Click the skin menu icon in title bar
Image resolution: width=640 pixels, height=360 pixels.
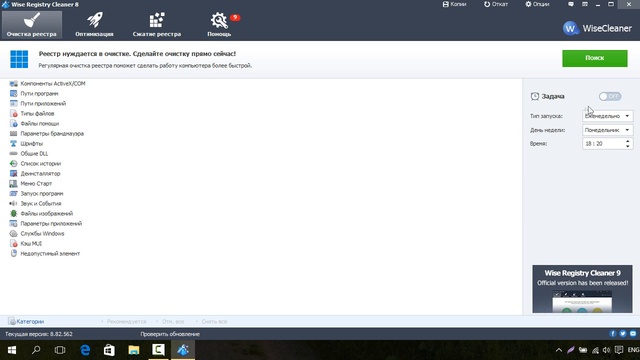(584, 4)
